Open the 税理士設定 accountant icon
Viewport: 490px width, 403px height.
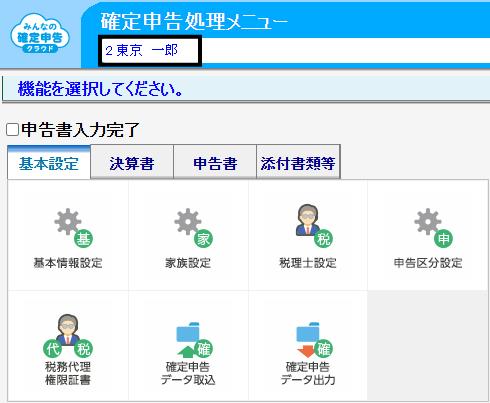click(314, 226)
